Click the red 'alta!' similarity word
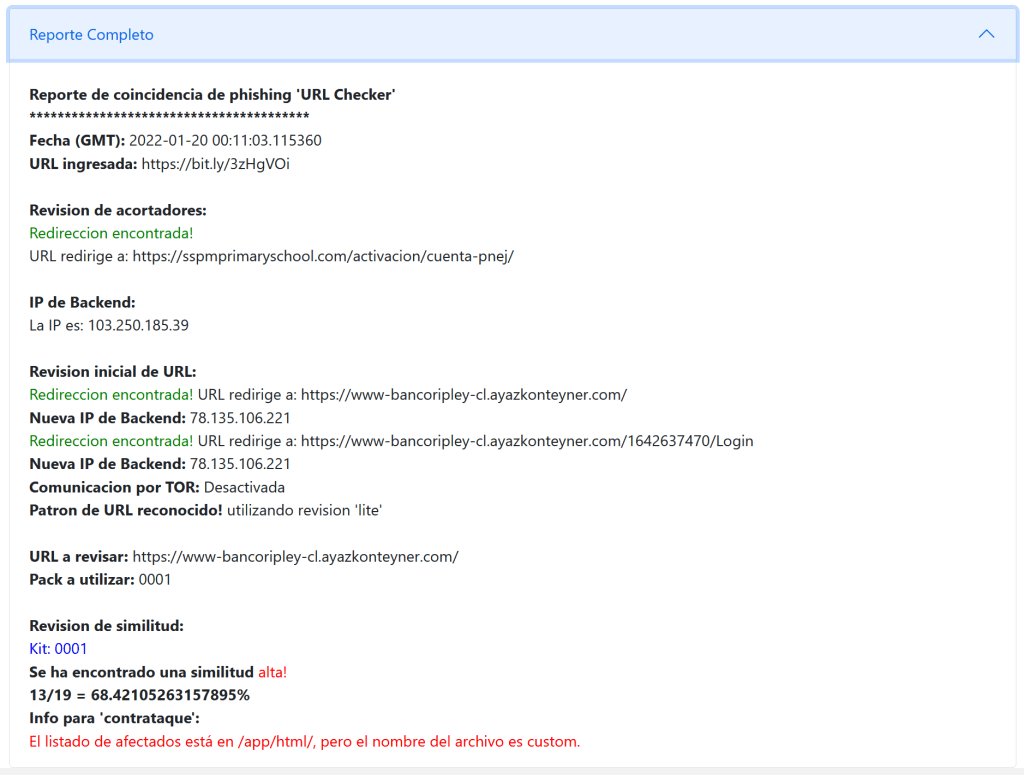Image resolution: width=1024 pixels, height=775 pixels. pyautogui.click(x=272, y=672)
